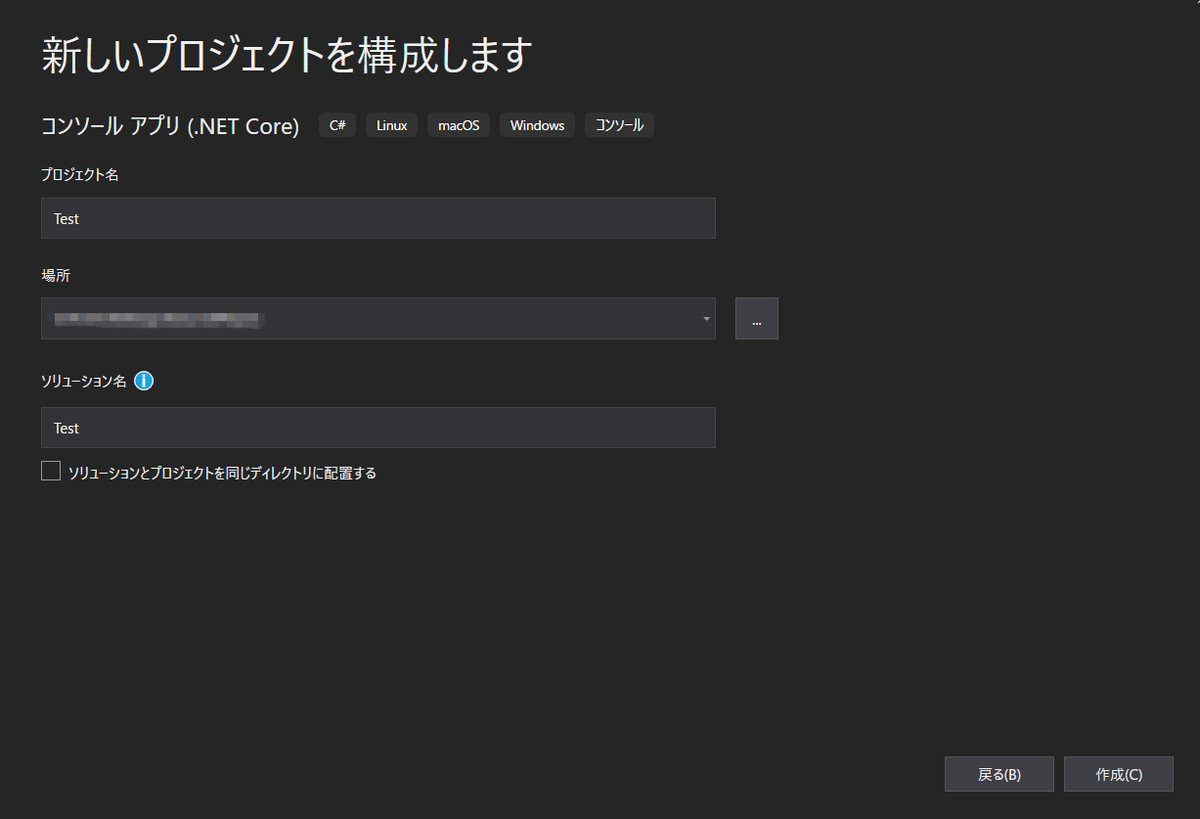Viewport: 1200px width, 819px height.
Task: Enable the same-directory placement checkbox
Action: click(51, 470)
